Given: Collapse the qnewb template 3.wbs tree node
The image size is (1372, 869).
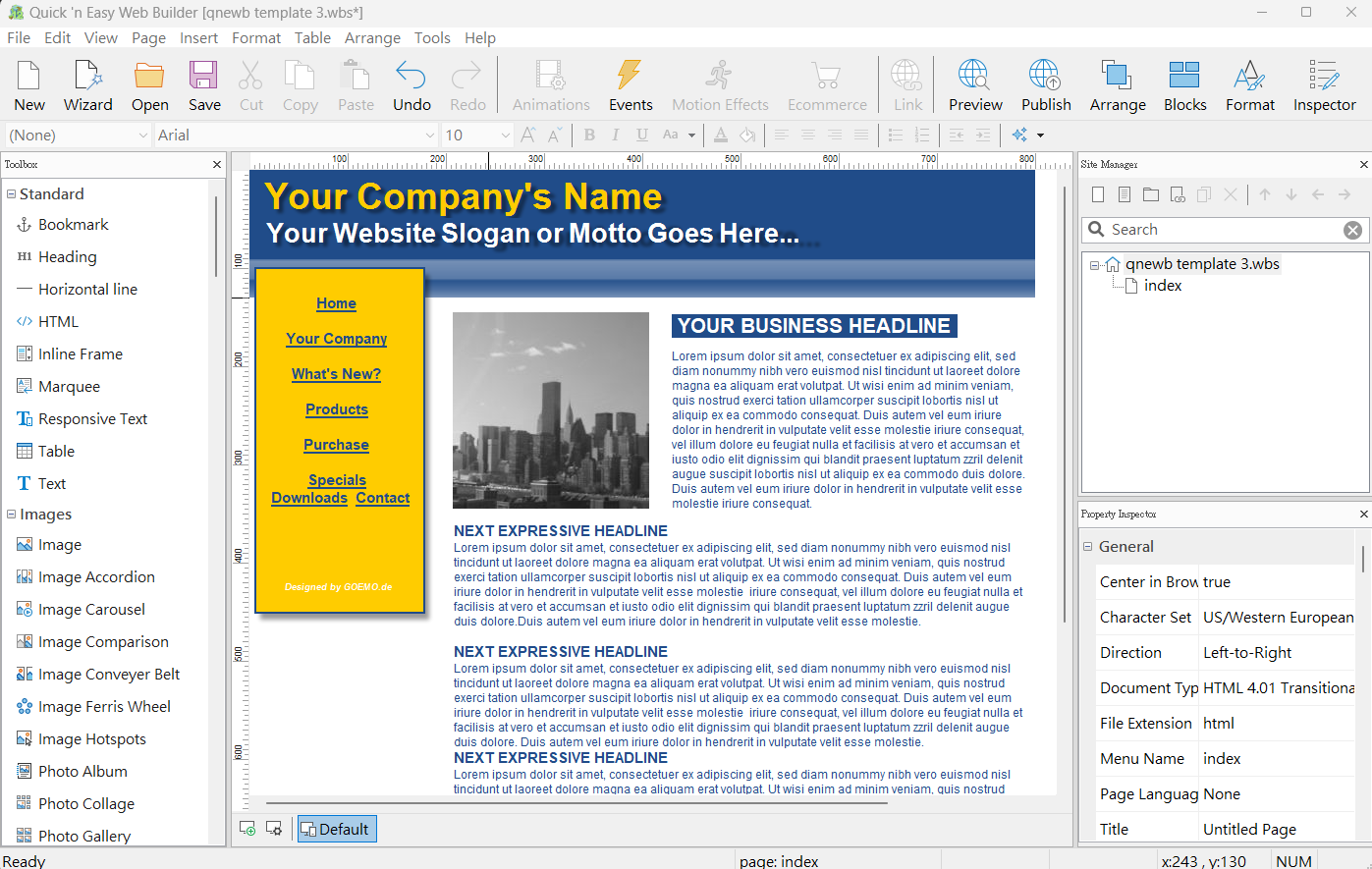Looking at the screenshot, I should click(1094, 264).
